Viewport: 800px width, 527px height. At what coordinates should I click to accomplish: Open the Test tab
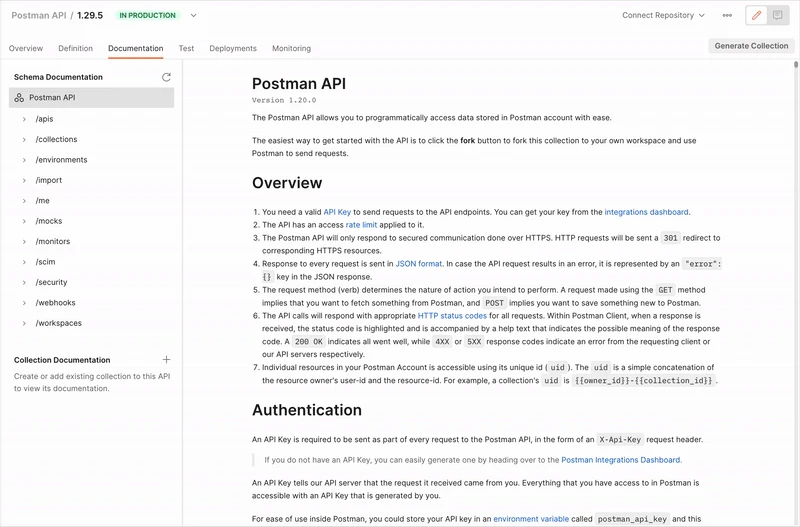click(186, 48)
